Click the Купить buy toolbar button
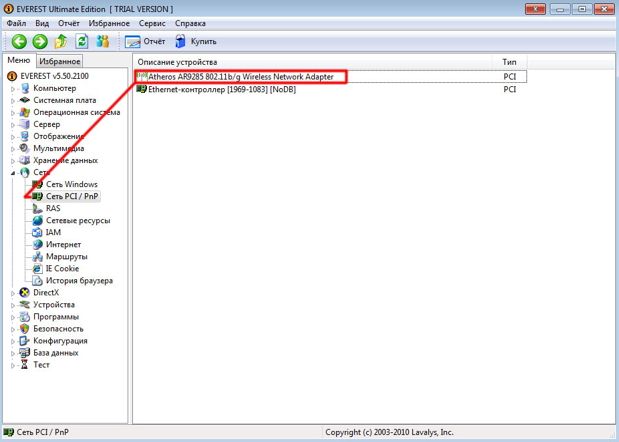The height and width of the screenshot is (442, 619). pyautogui.click(x=196, y=41)
